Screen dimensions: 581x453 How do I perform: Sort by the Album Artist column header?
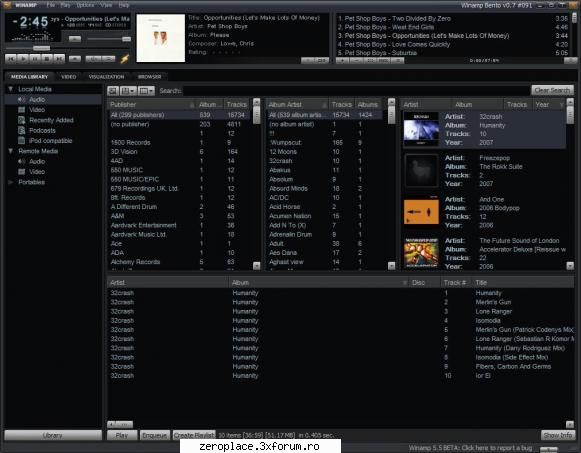(x=298, y=104)
